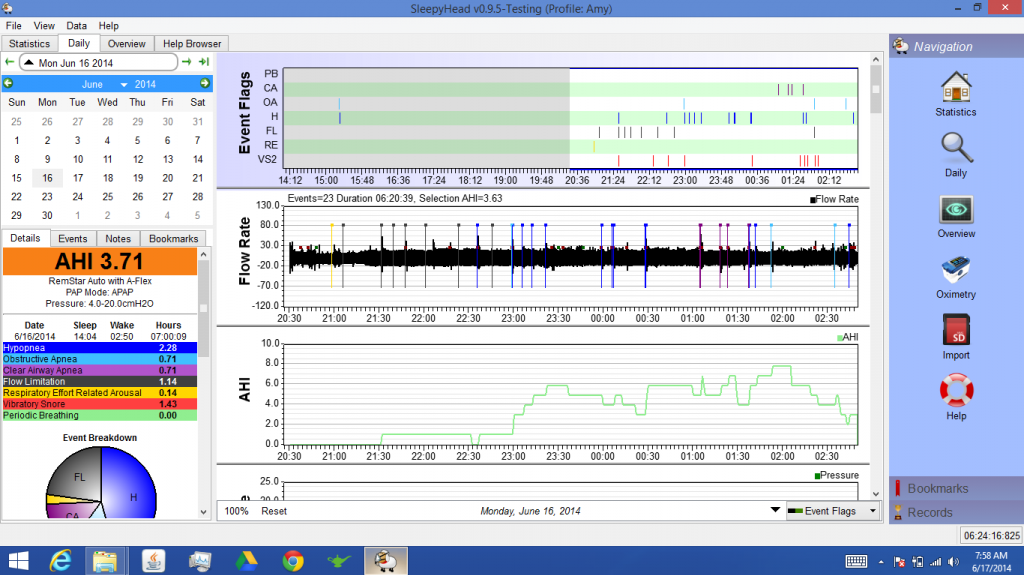Image resolution: width=1024 pixels, height=575 pixels.
Task: Expand the Bookmarks section in sidebar
Action: pos(956,488)
